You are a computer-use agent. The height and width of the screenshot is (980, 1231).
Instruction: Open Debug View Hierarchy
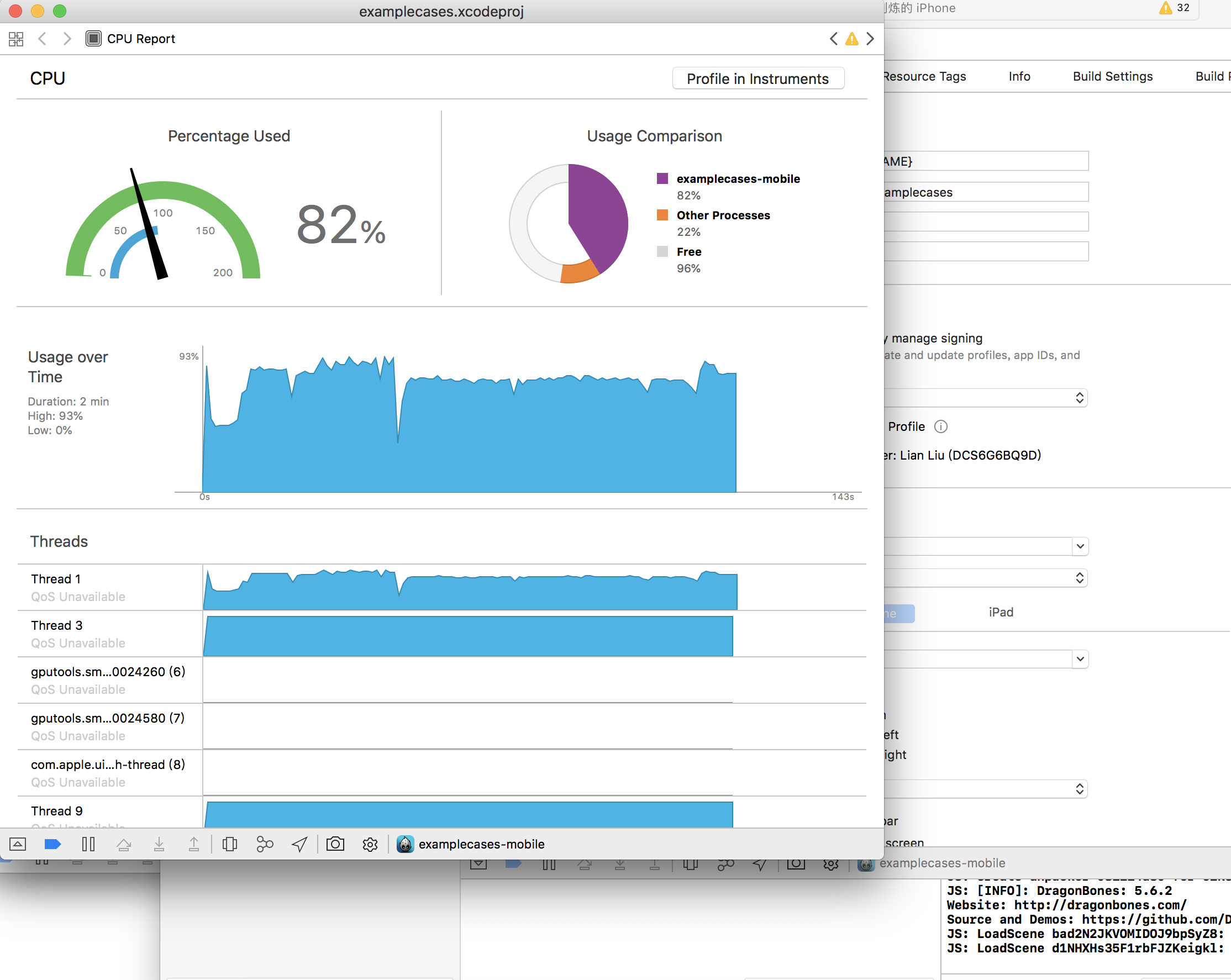tap(229, 844)
